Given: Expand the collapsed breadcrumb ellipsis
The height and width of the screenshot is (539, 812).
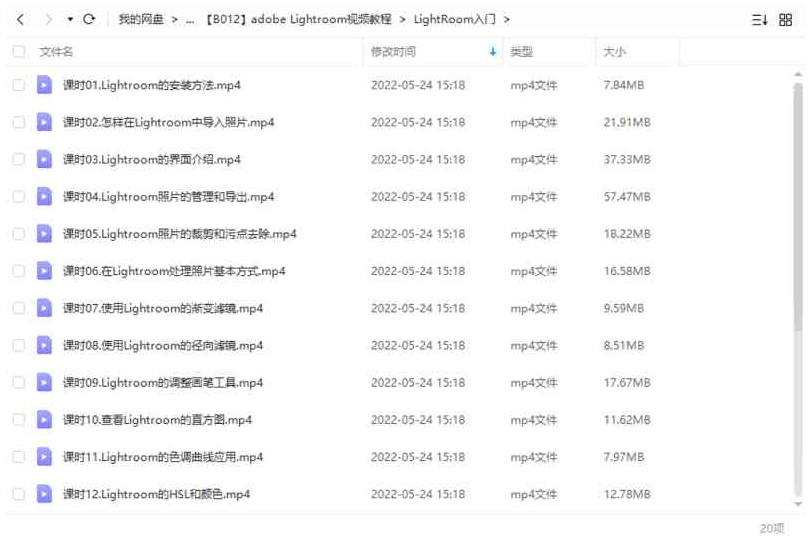Looking at the screenshot, I should [x=190, y=20].
